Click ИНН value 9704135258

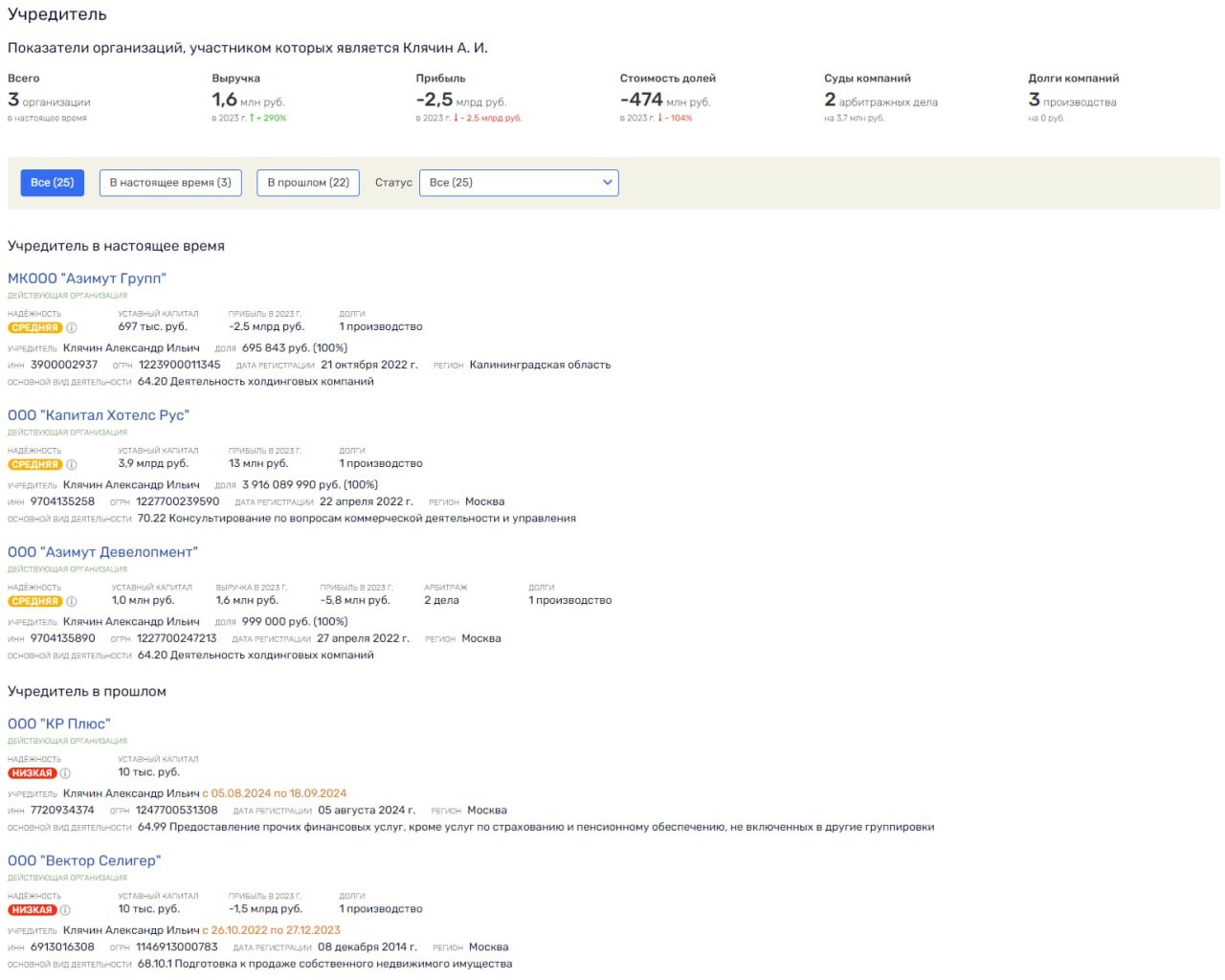click(63, 501)
